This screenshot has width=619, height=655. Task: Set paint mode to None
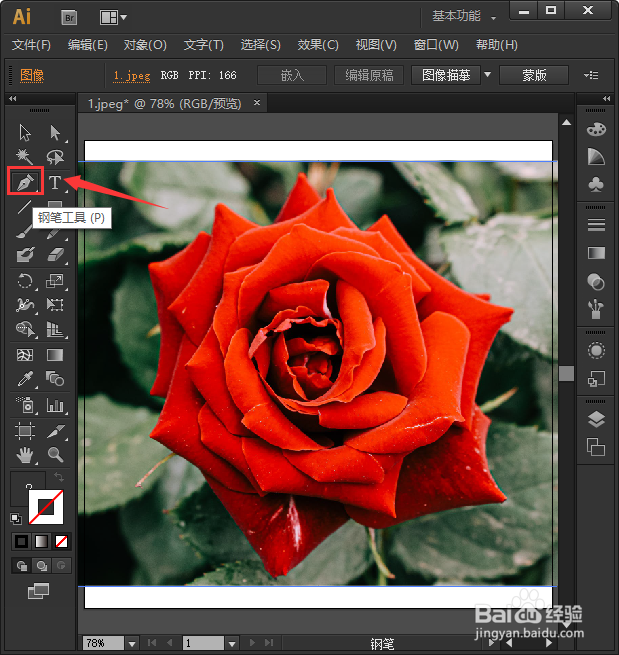61,541
